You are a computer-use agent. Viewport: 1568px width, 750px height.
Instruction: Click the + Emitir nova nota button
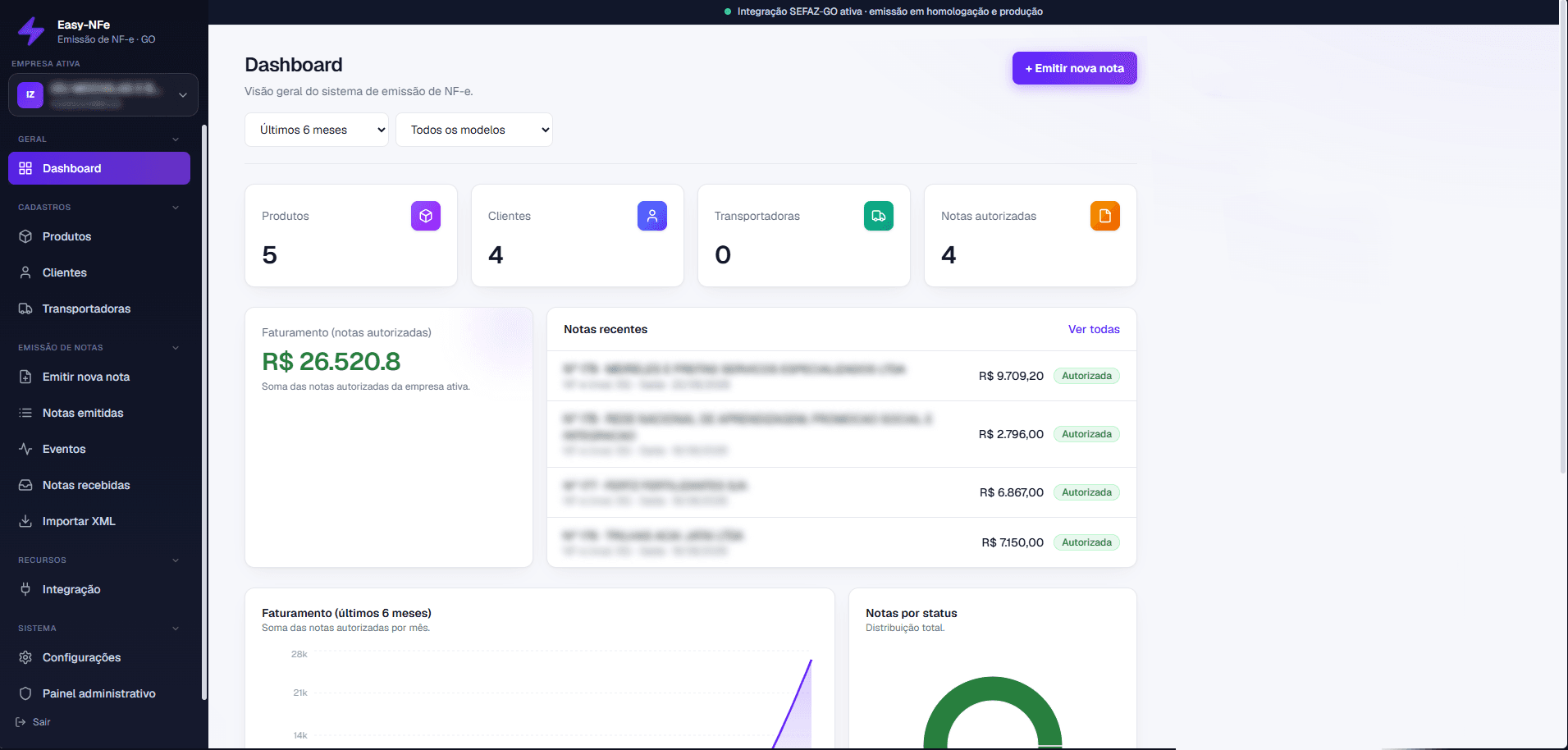1074,68
